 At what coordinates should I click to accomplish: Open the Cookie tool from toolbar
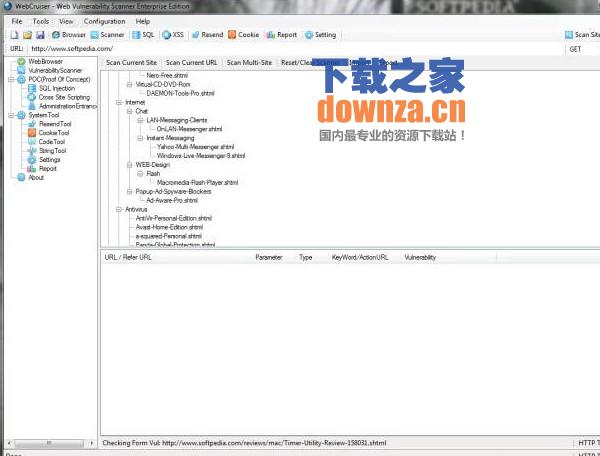[243, 35]
